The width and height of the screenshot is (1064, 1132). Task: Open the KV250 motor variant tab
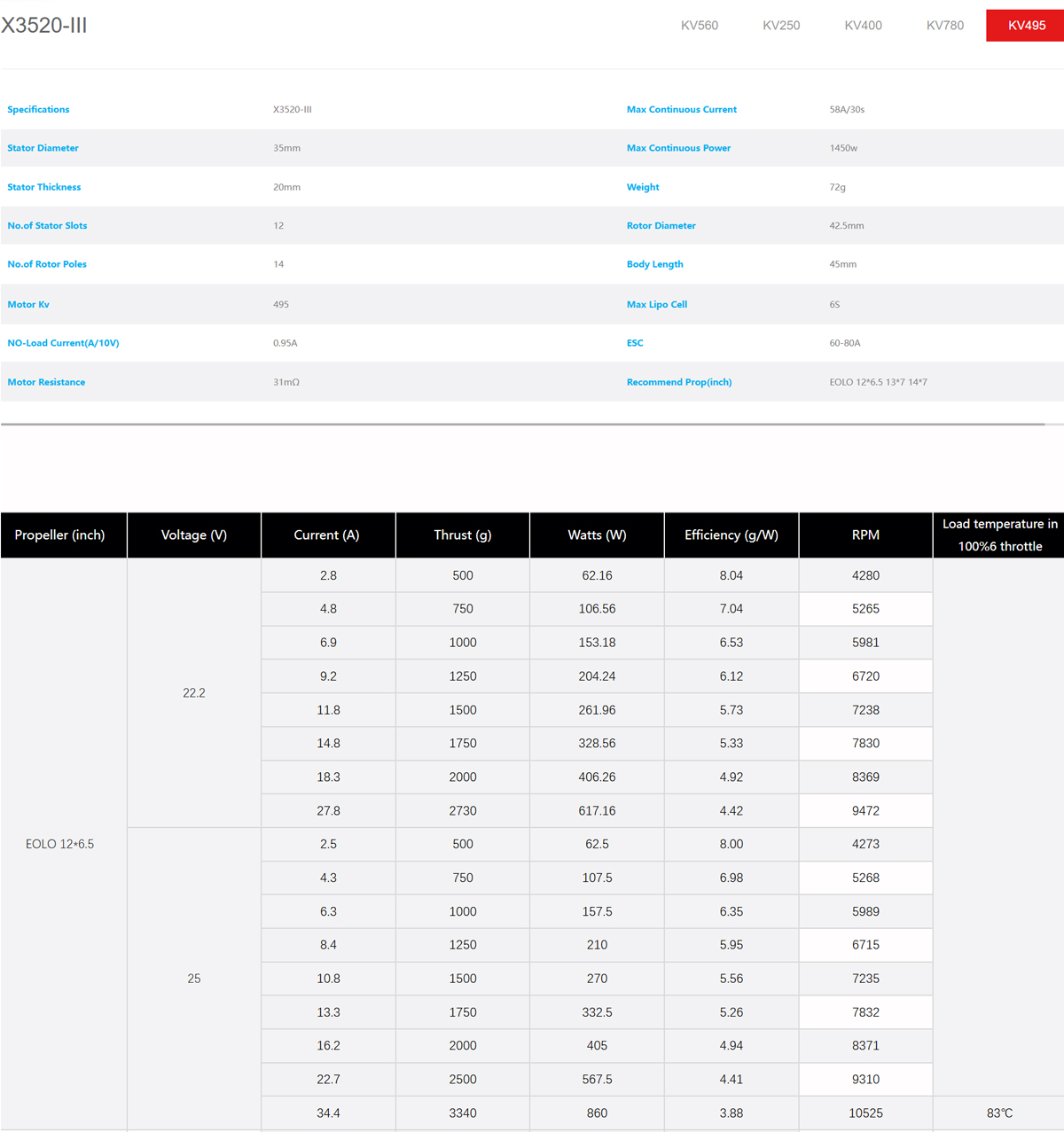[x=780, y=26]
